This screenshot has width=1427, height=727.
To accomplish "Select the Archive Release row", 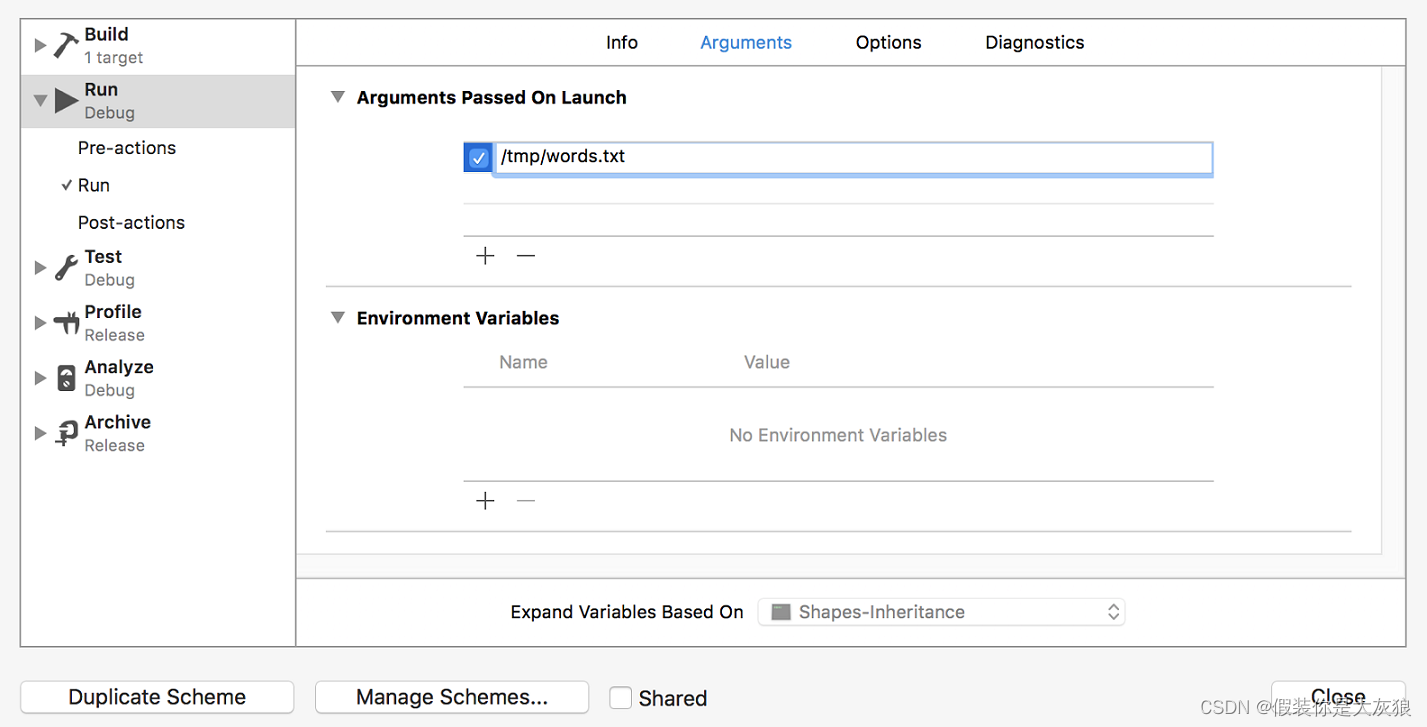I will [158, 433].
